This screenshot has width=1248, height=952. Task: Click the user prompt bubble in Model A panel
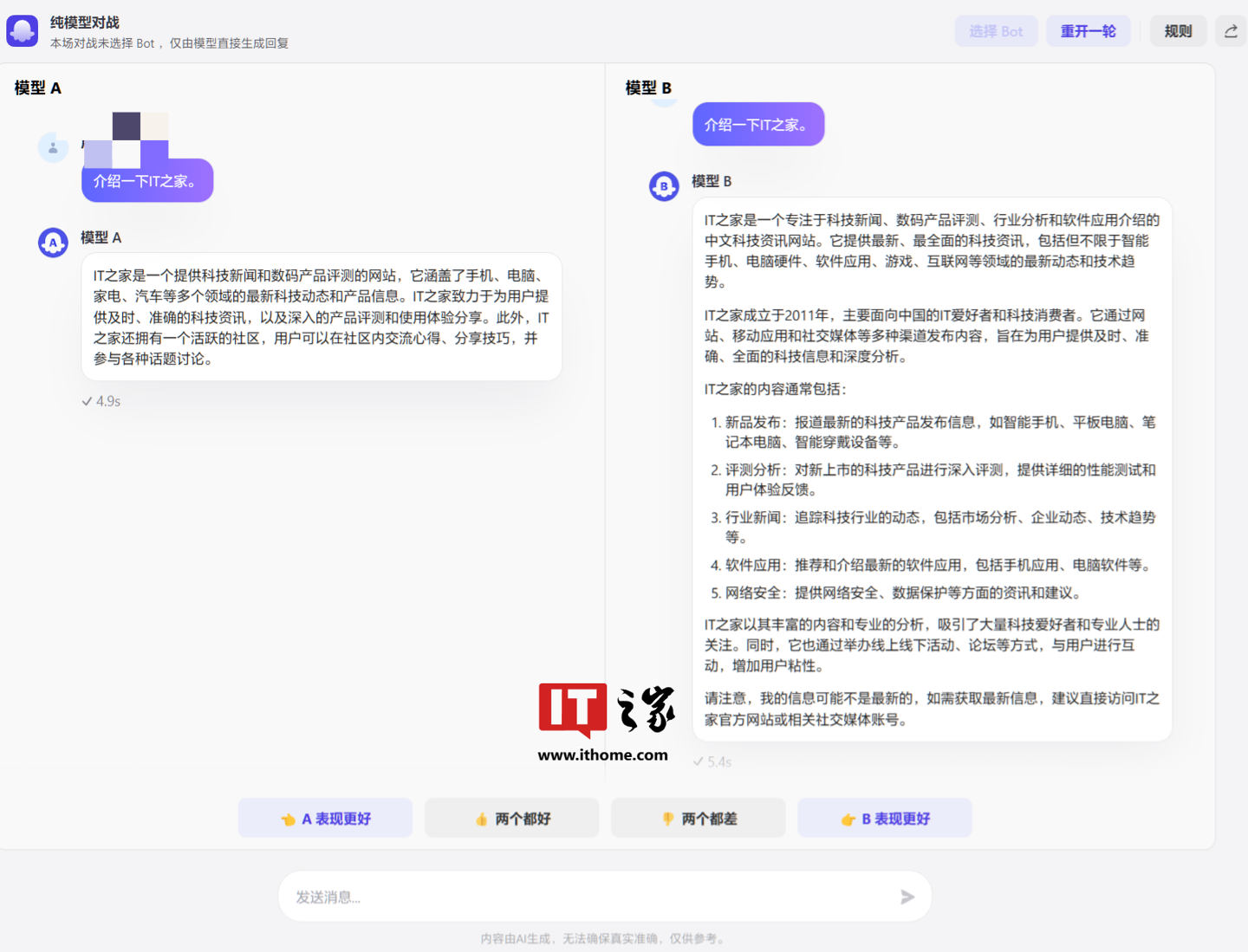[x=147, y=181]
